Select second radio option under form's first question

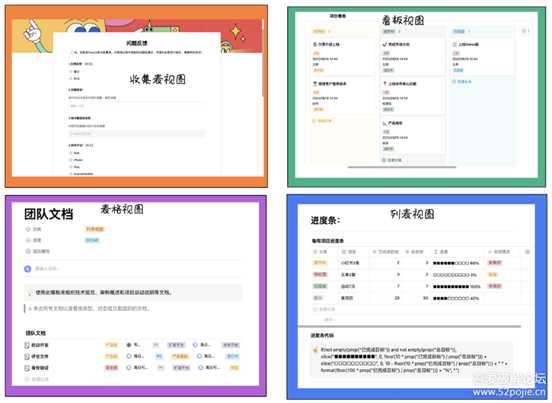tap(71, 78)
